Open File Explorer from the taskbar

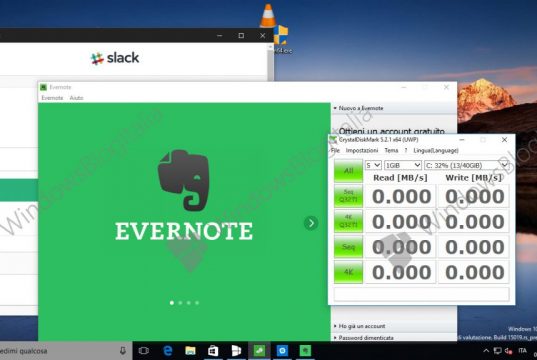click(x=190, y=351)
